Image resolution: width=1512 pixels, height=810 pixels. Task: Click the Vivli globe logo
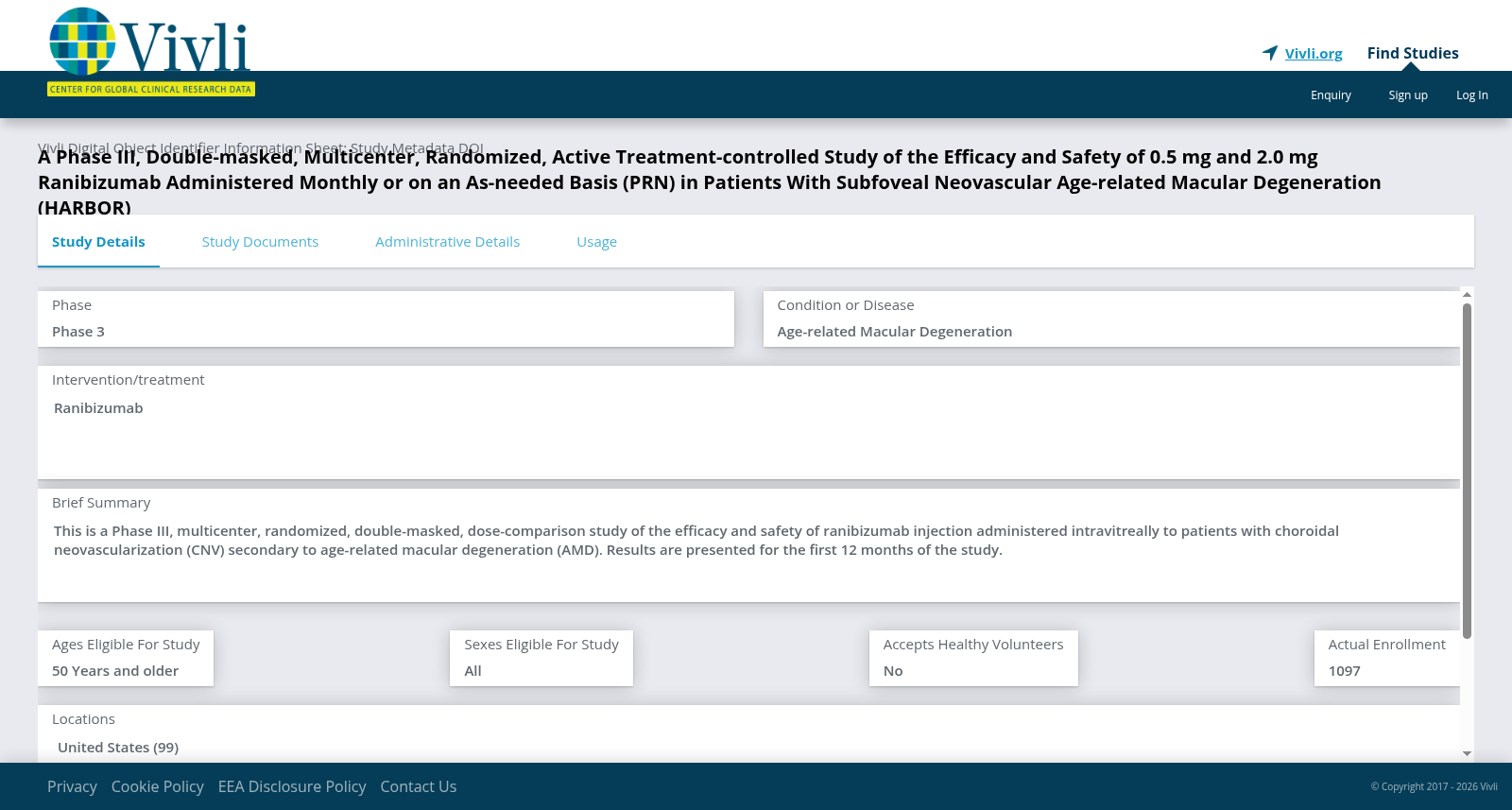(82, 42)
